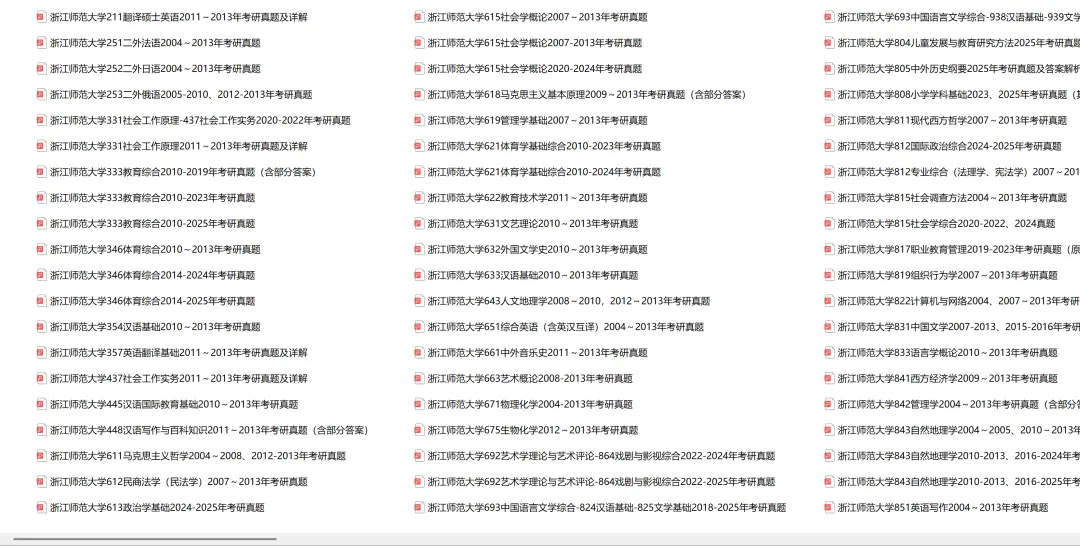Click PDF icon of 357英语翻译基础 file
Screen dimensions: 1080x546
point(41,353)
